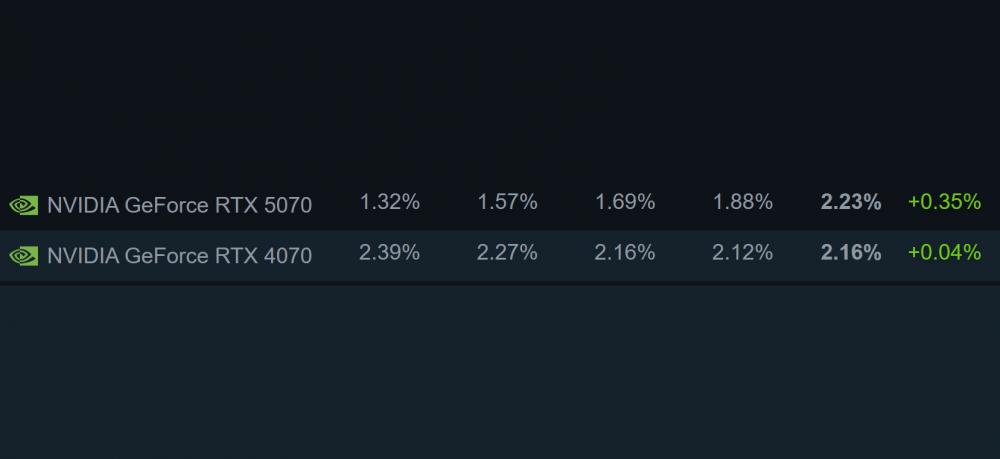Click the 2.27% figure in RTX 4070 row
This screenshot has width=1000, height=459.
507,253
